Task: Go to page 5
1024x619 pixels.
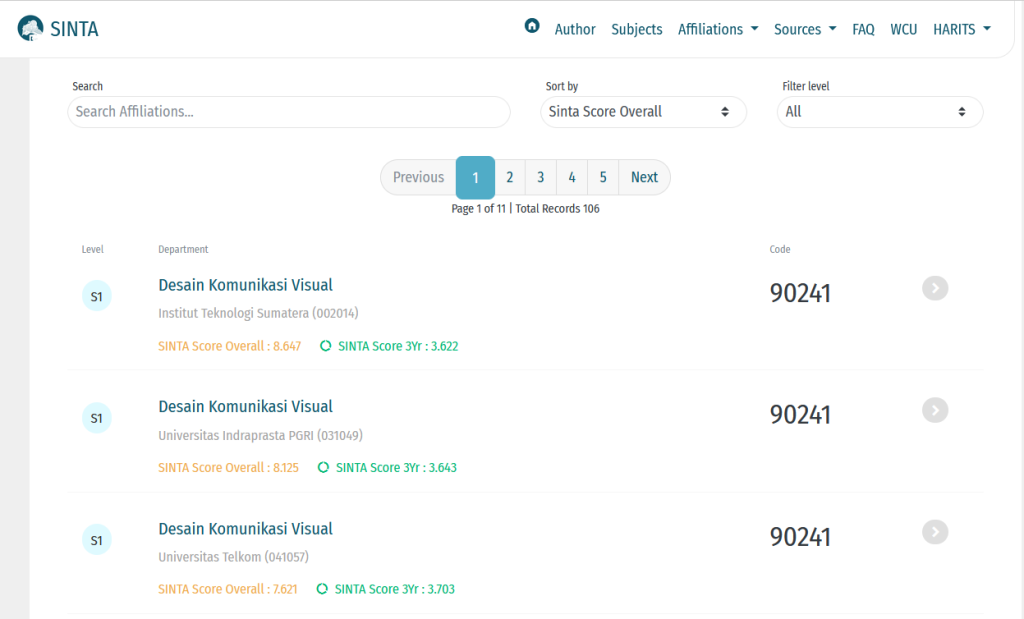Action: (603, 177)
